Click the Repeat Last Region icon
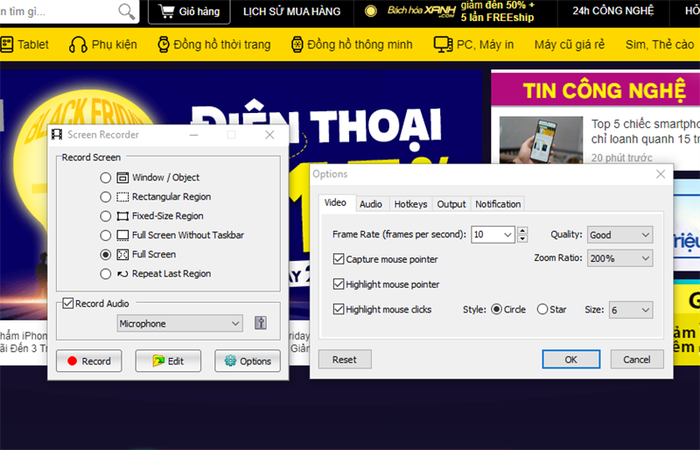 click(x=122, y=274)
